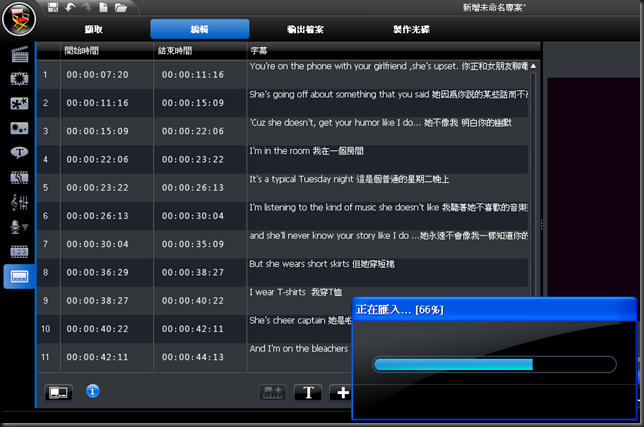The height and width of the screenshot is (427, 644).
Task: Select subtitle 'I wear T-shirts'
Action: pos(295,292)
